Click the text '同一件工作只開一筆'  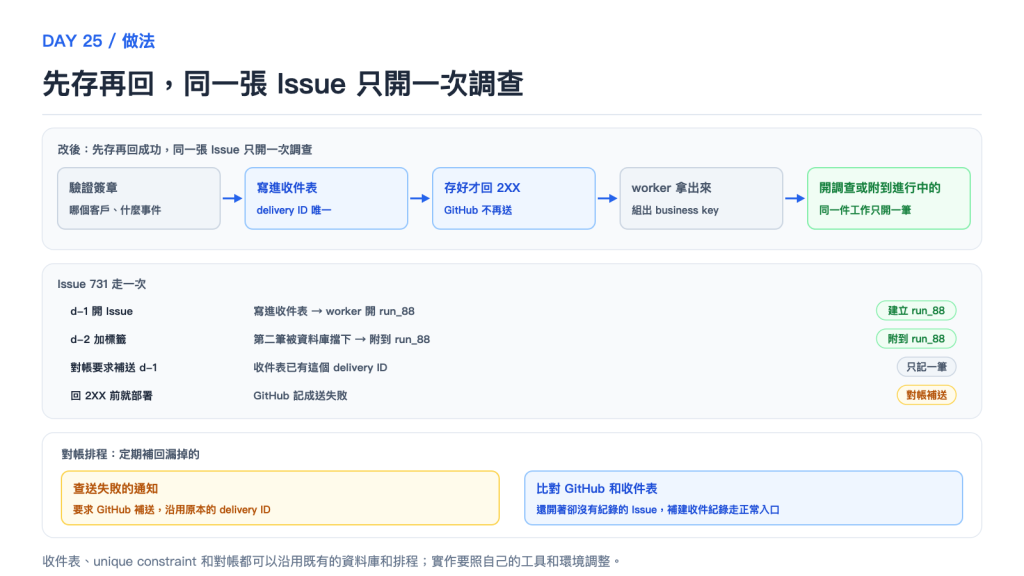coord(865,210)
